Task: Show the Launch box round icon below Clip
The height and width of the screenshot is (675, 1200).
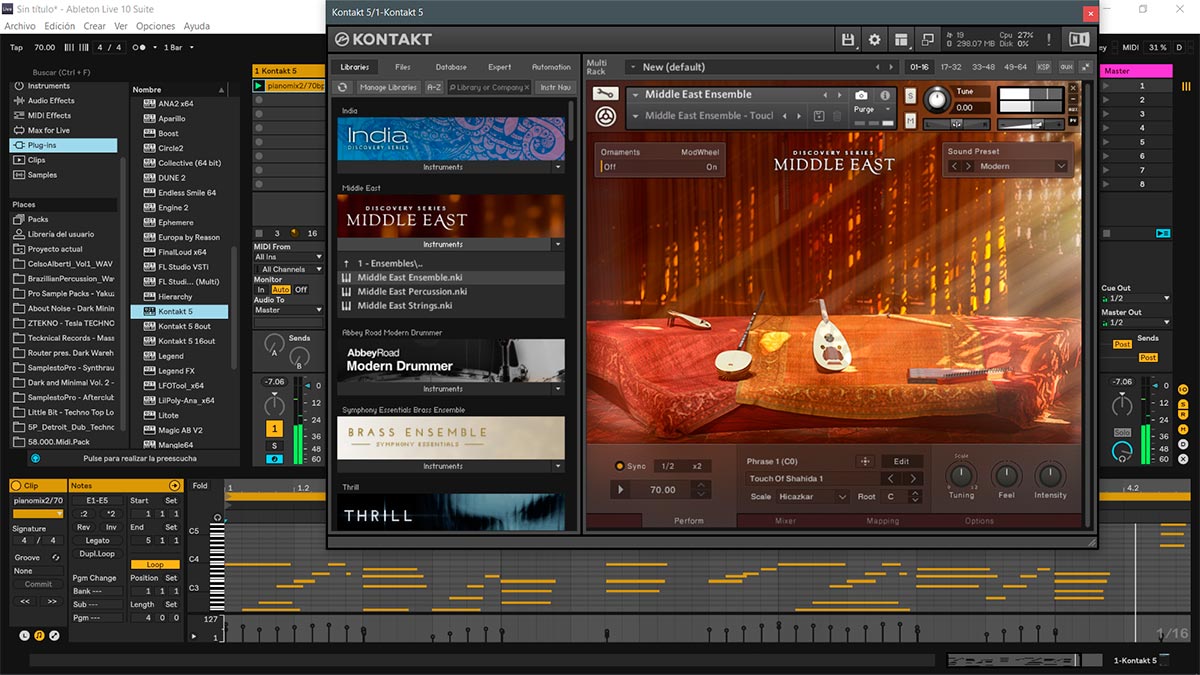Action: [x=25, y=635]
